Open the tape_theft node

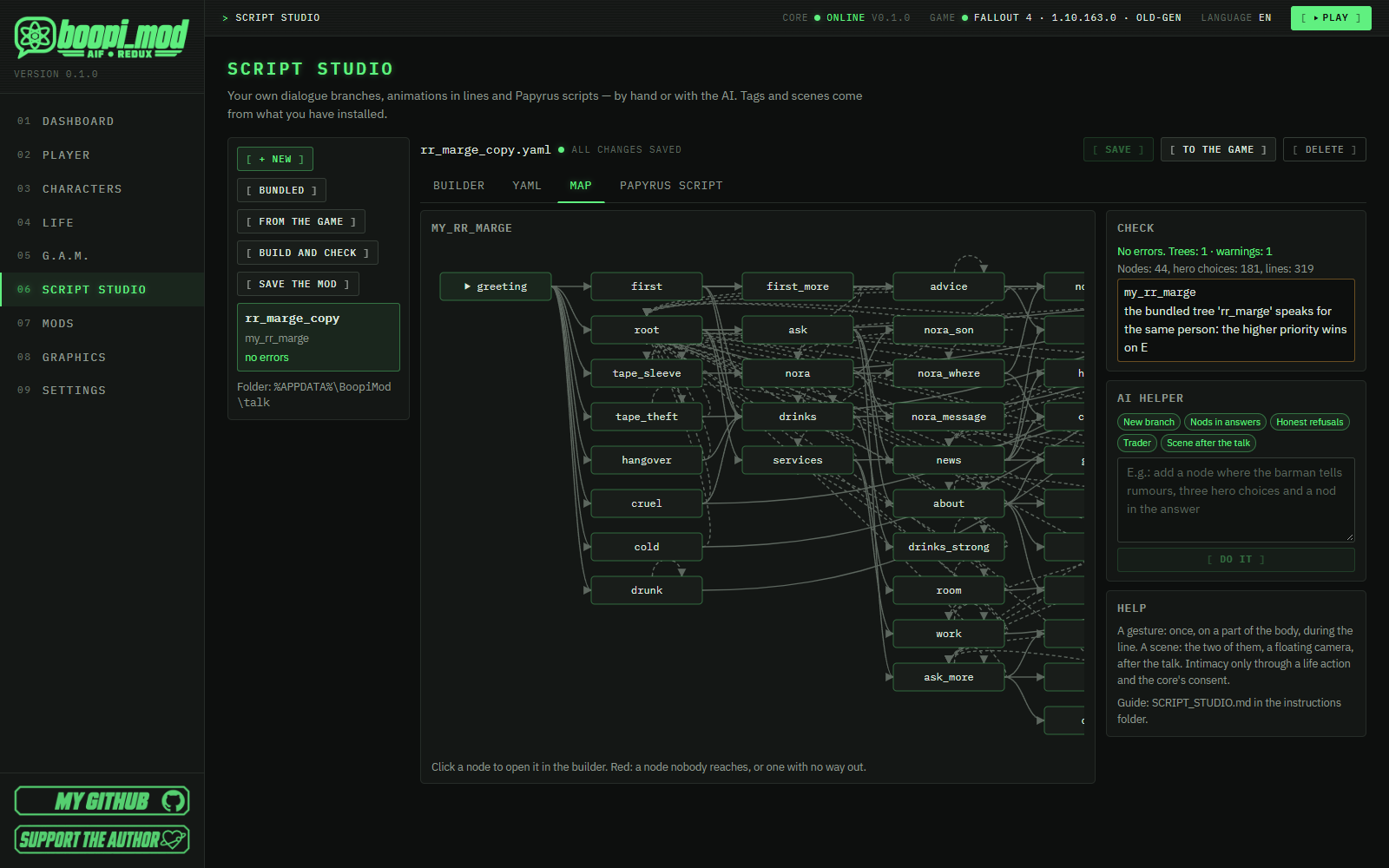pos(647,417)
